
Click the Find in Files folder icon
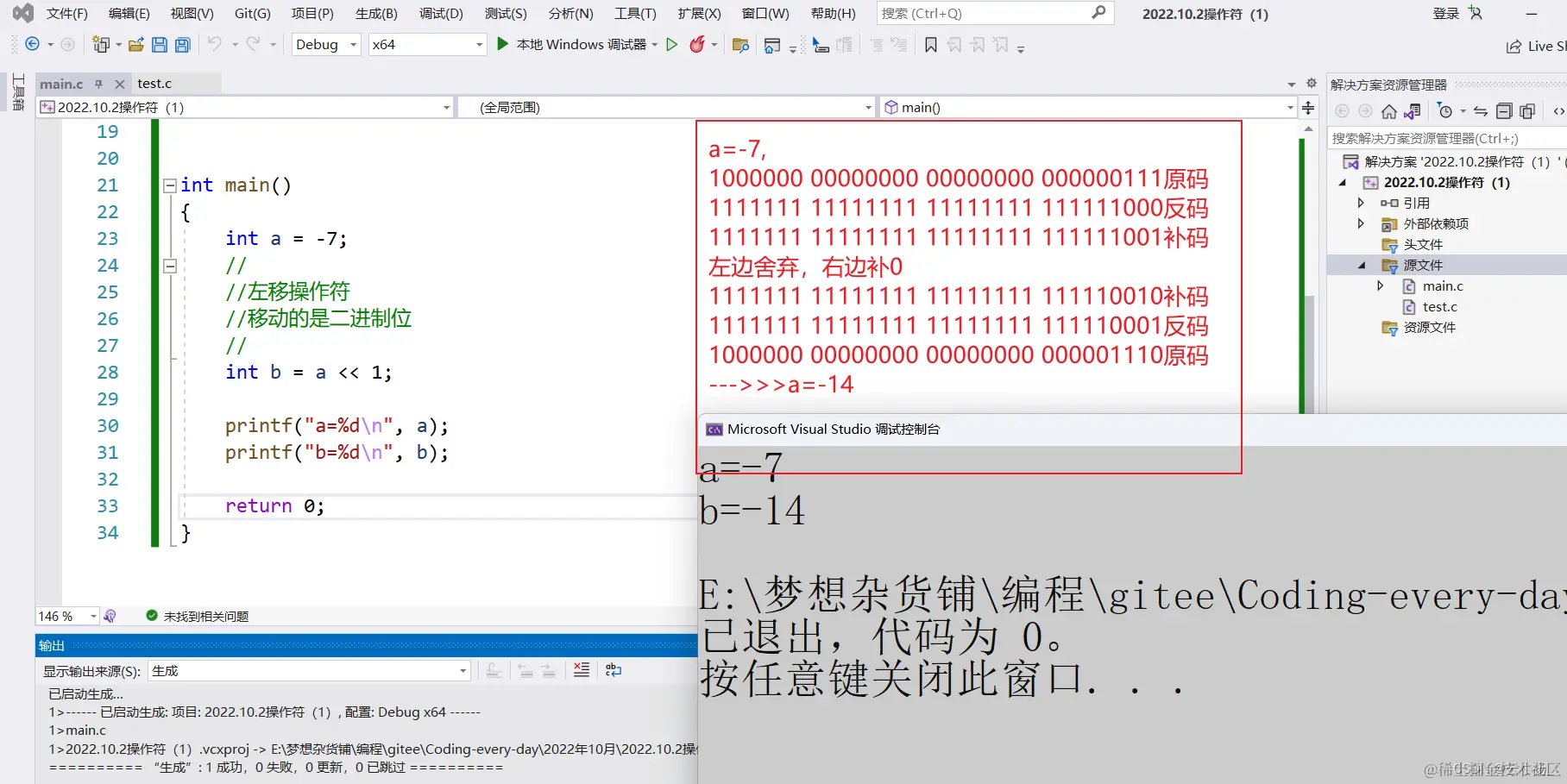click(740, 45)
